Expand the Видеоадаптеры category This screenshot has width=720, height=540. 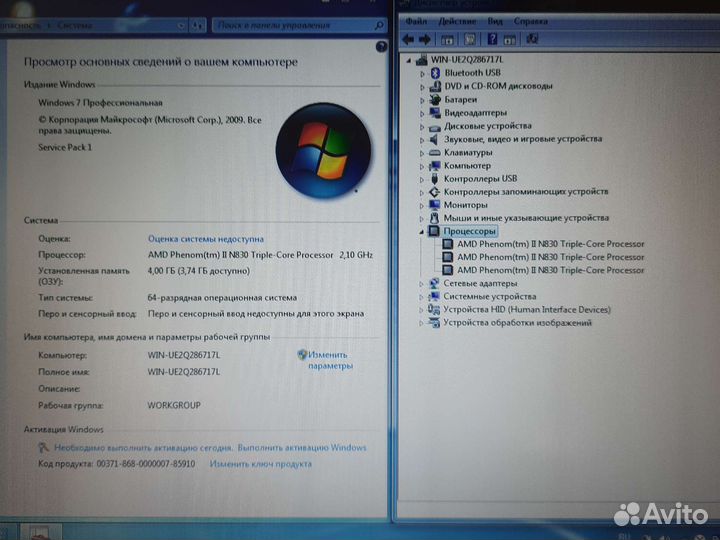click(x=423, y=113)
